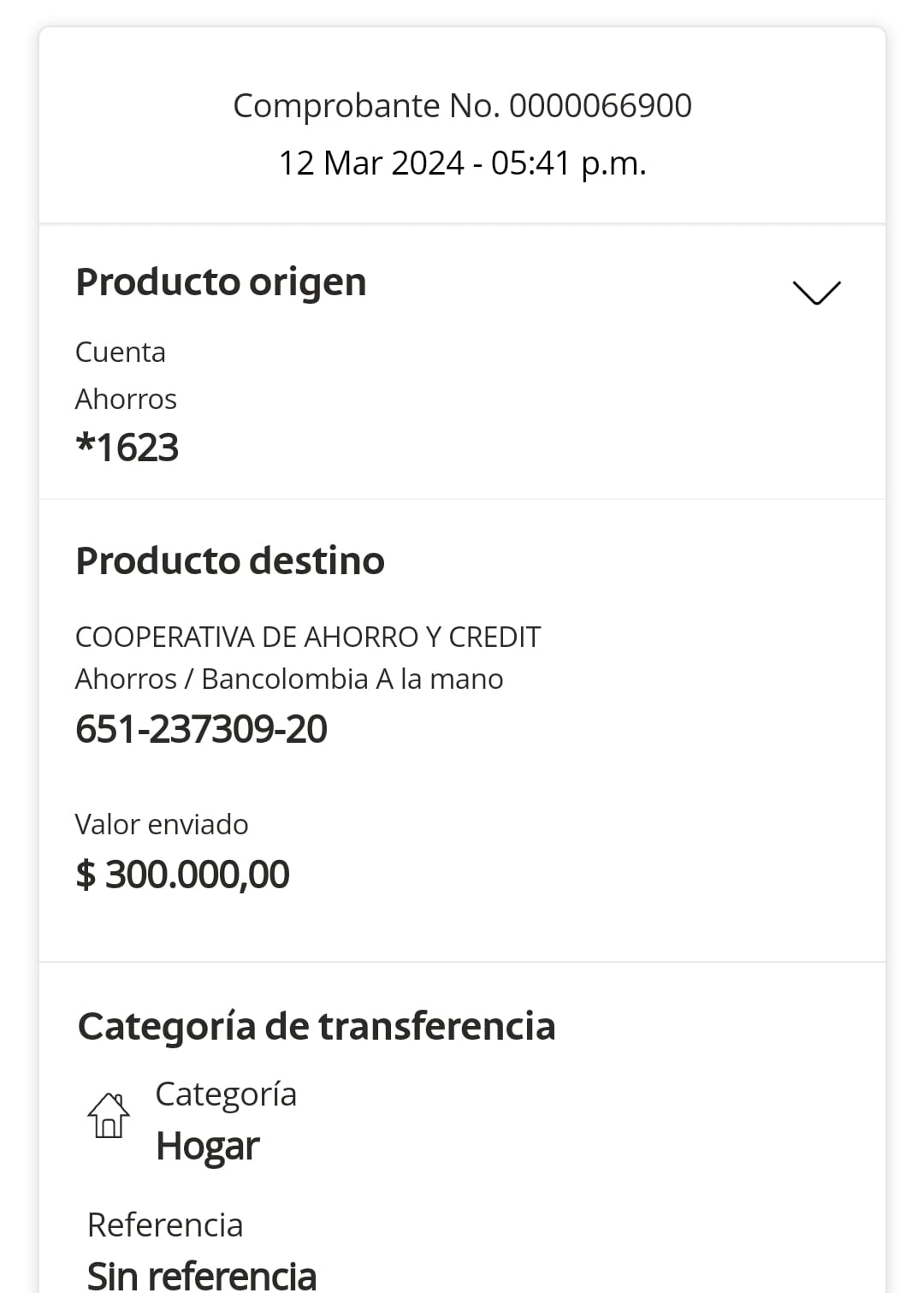This screenshot has width=924, height=1293.
Task: Click COOPERATIVA DE AHORRO Y CREDIT recipient name
Action: (308, 637)
